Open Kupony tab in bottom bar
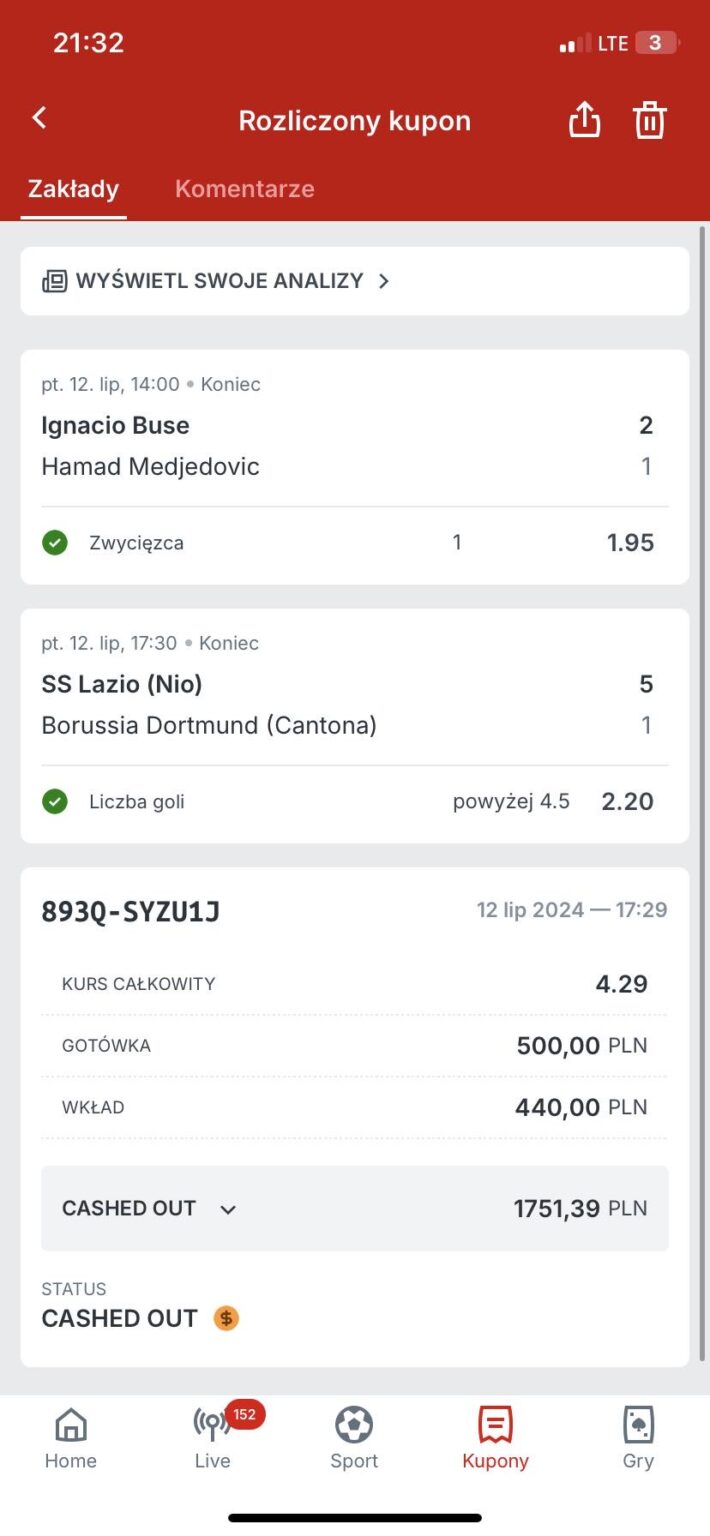Viewport: 710px width, 1536px height. point(495,1438)
